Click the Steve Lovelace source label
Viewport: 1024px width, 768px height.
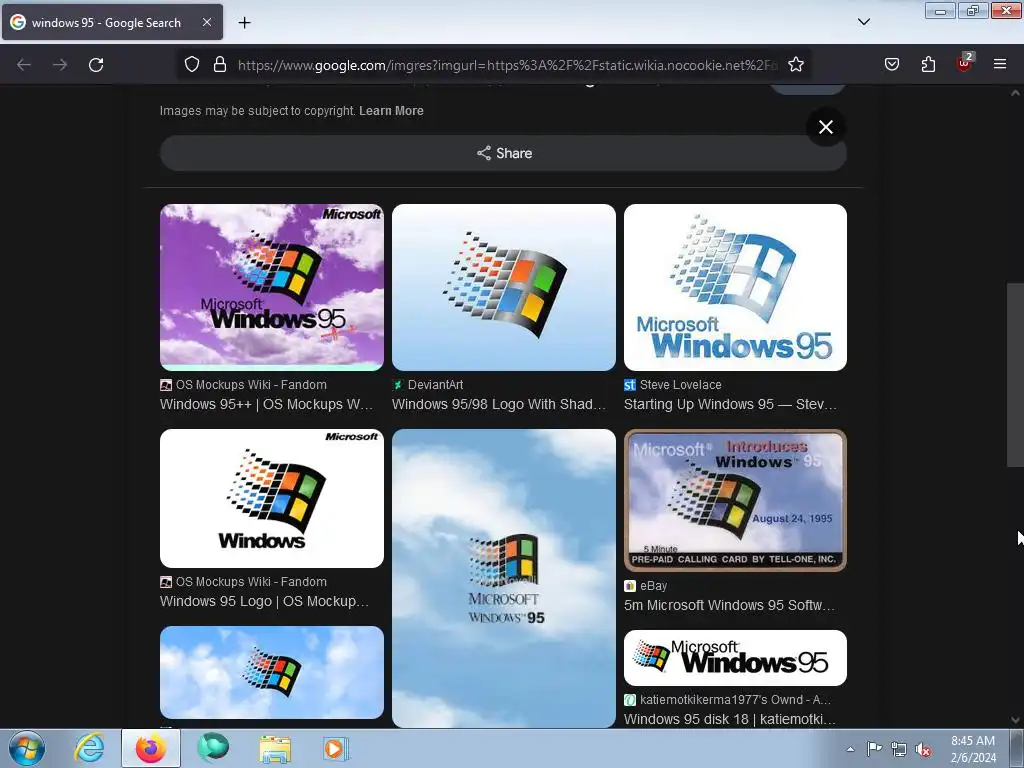[x=680, y=385]
